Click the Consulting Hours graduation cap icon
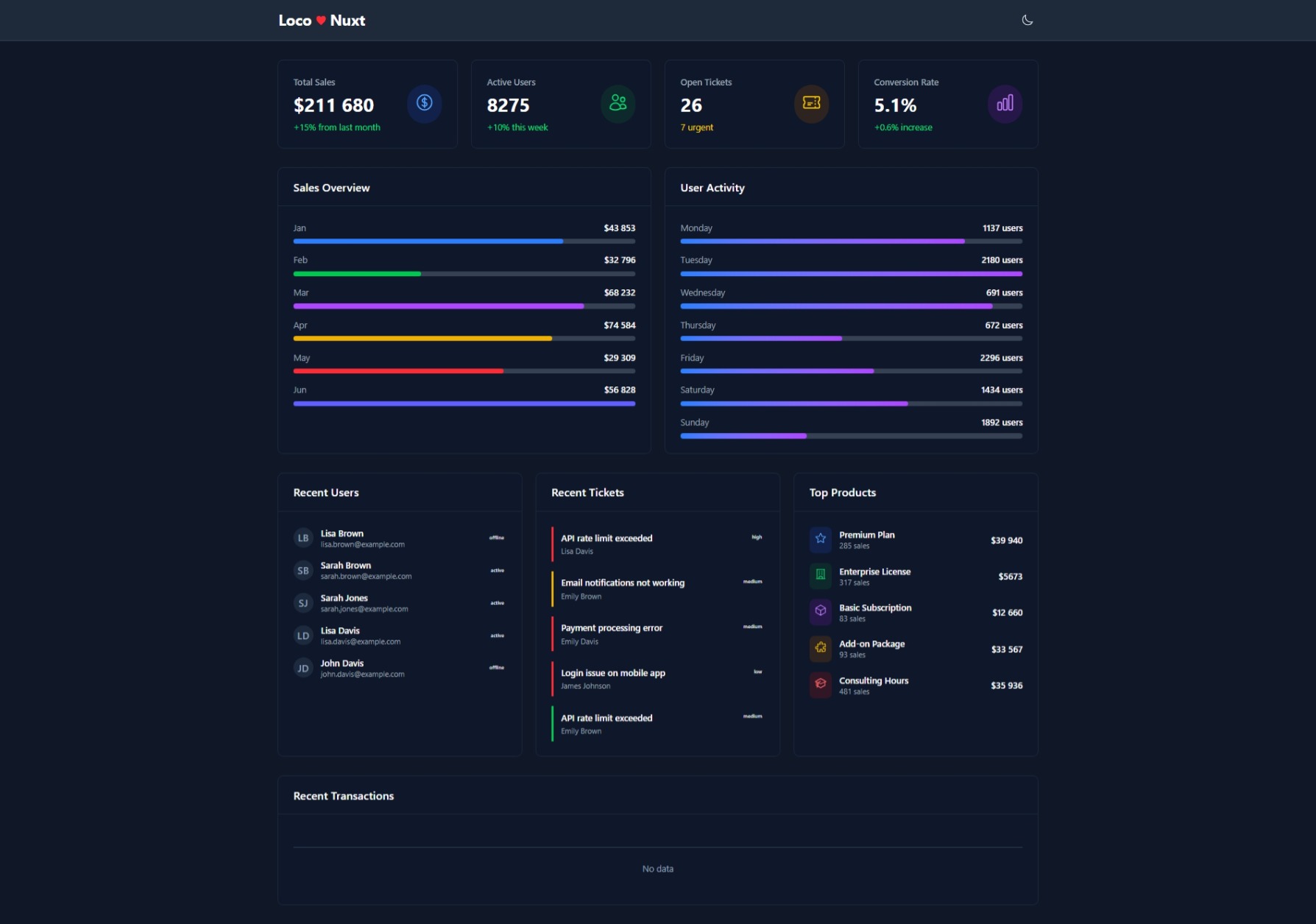This screenshot has width=1316, height=924. [820, 685]
